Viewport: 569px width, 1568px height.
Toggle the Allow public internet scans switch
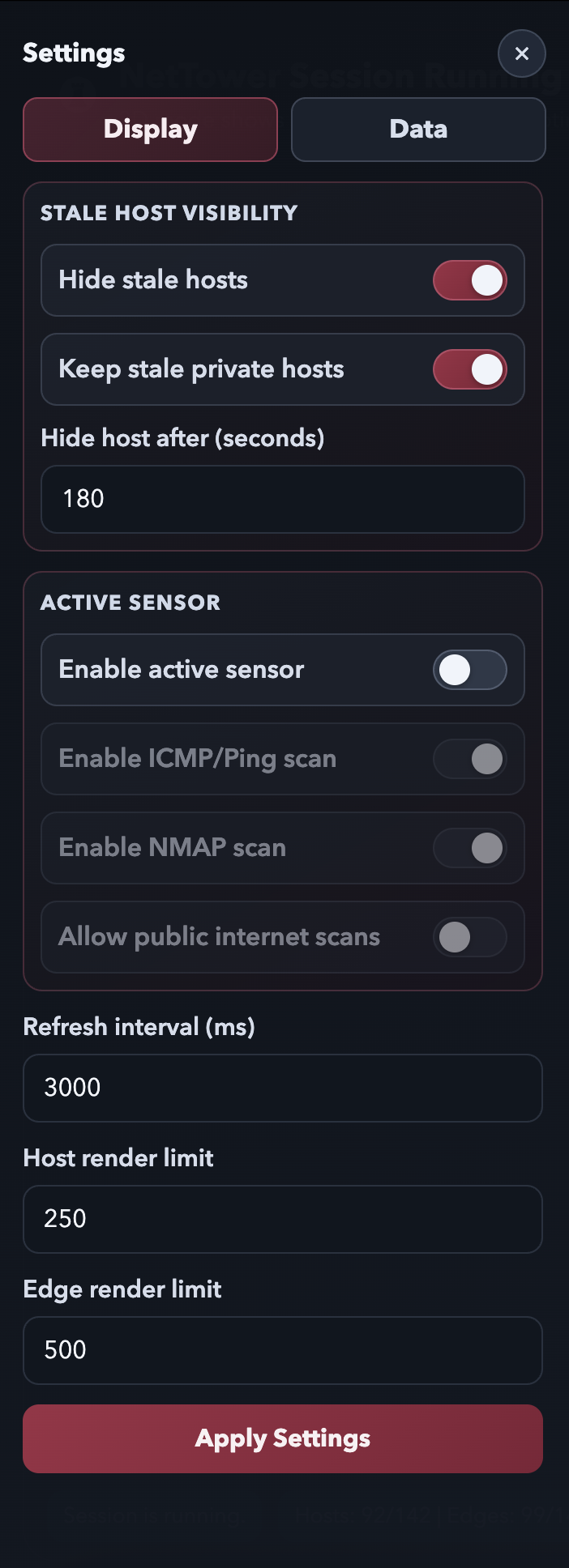[470, 937]
